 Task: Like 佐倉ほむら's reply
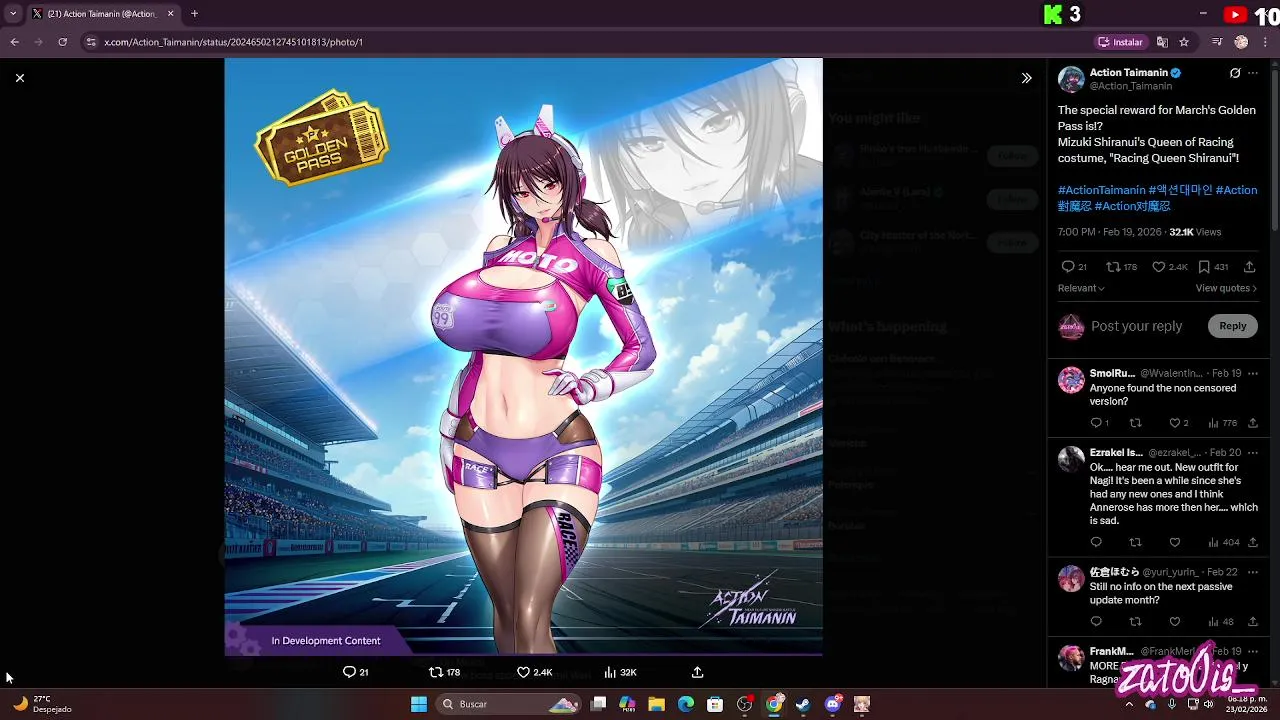[1175, 622]
